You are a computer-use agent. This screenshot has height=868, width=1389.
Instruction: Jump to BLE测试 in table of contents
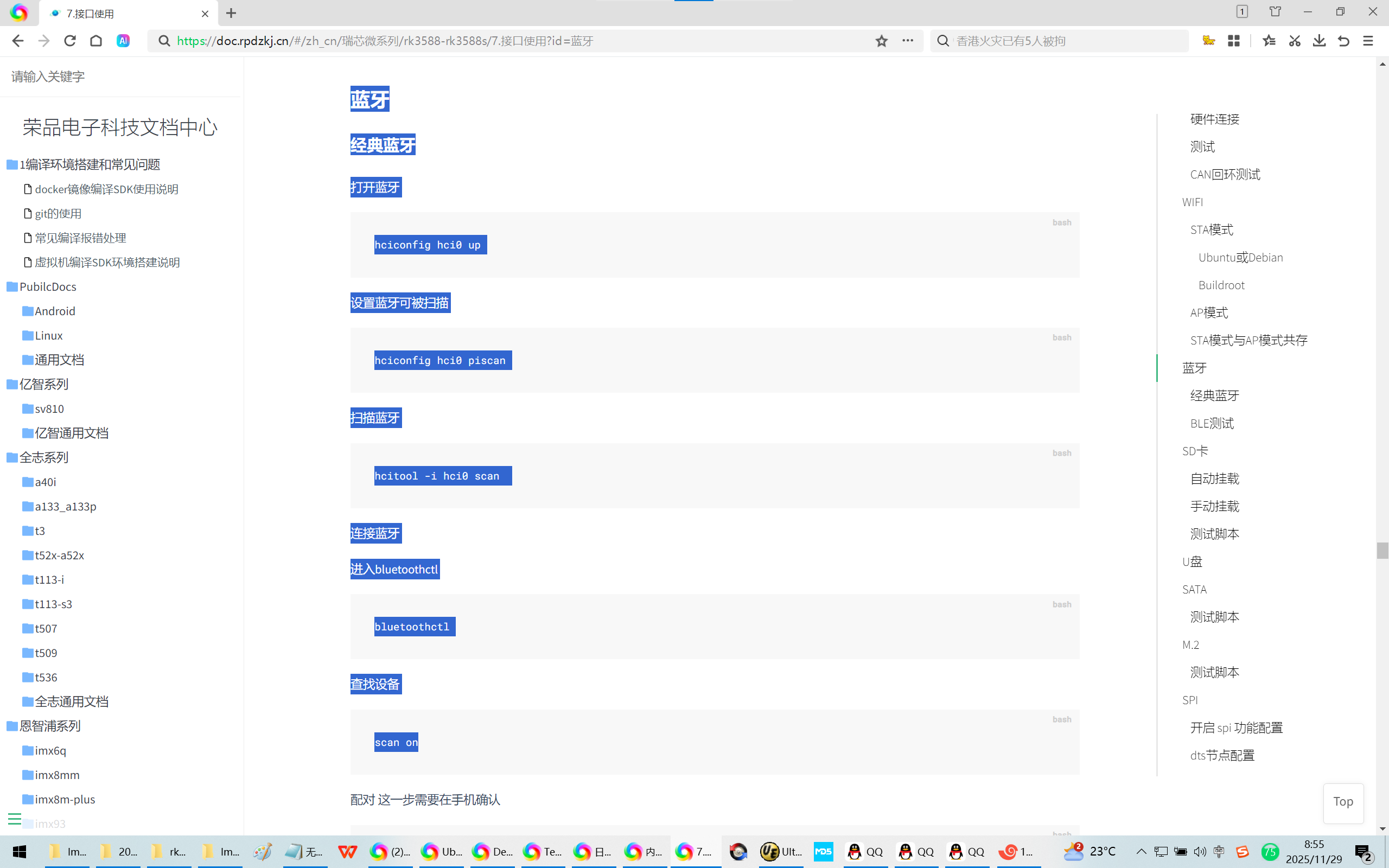click(1212, 424)
